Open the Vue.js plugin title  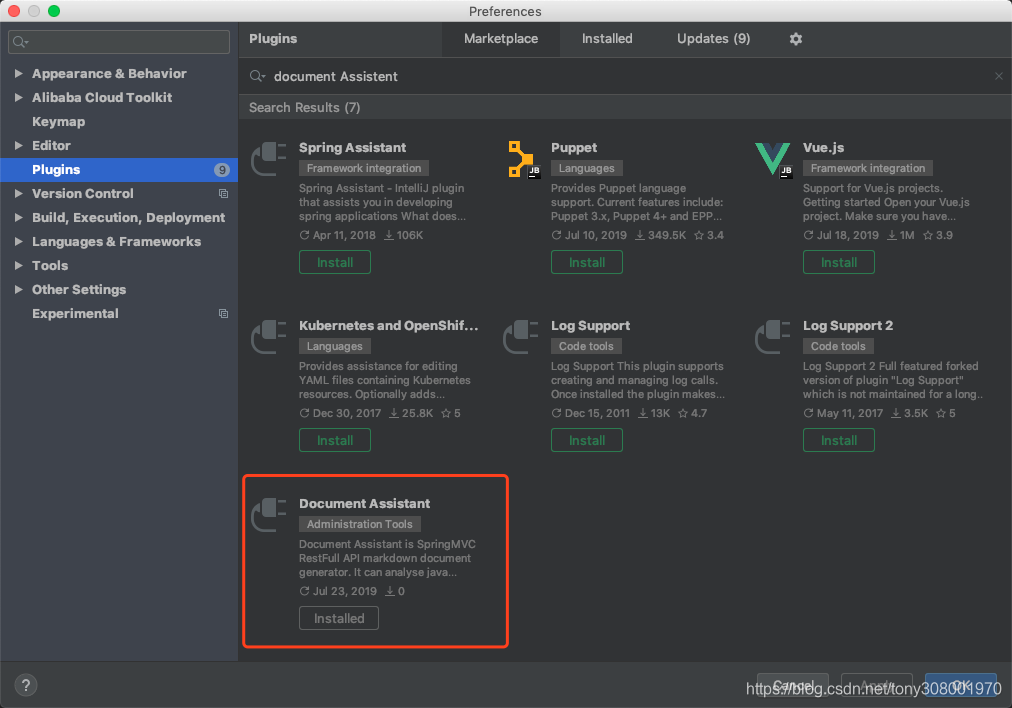(x=824, y=148)
